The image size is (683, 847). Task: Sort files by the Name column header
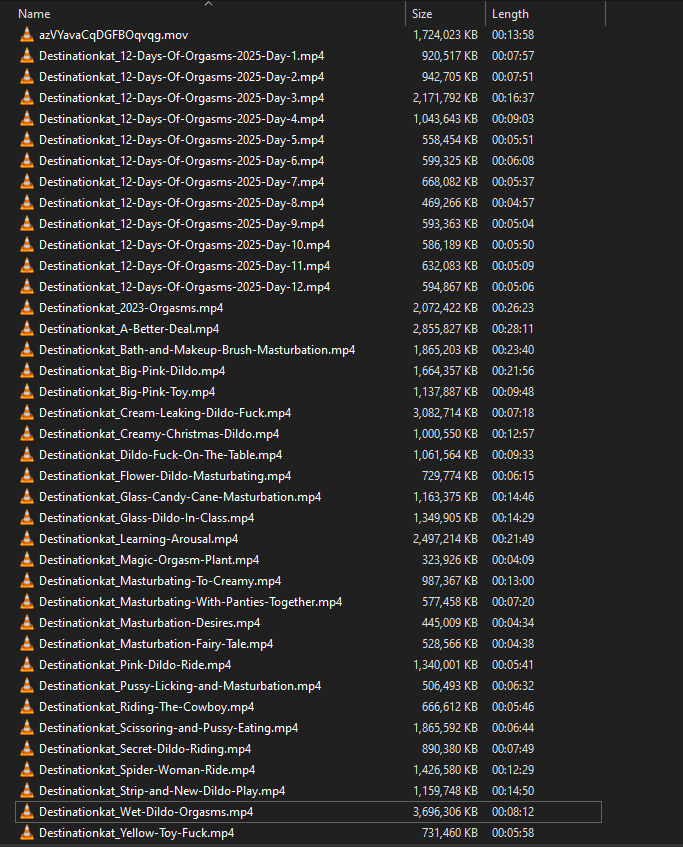34,14
